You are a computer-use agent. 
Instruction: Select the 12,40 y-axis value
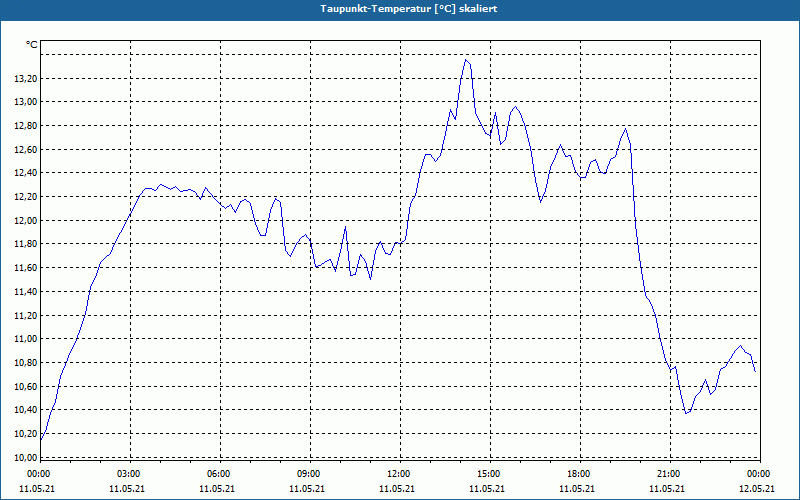coord(27,173)
